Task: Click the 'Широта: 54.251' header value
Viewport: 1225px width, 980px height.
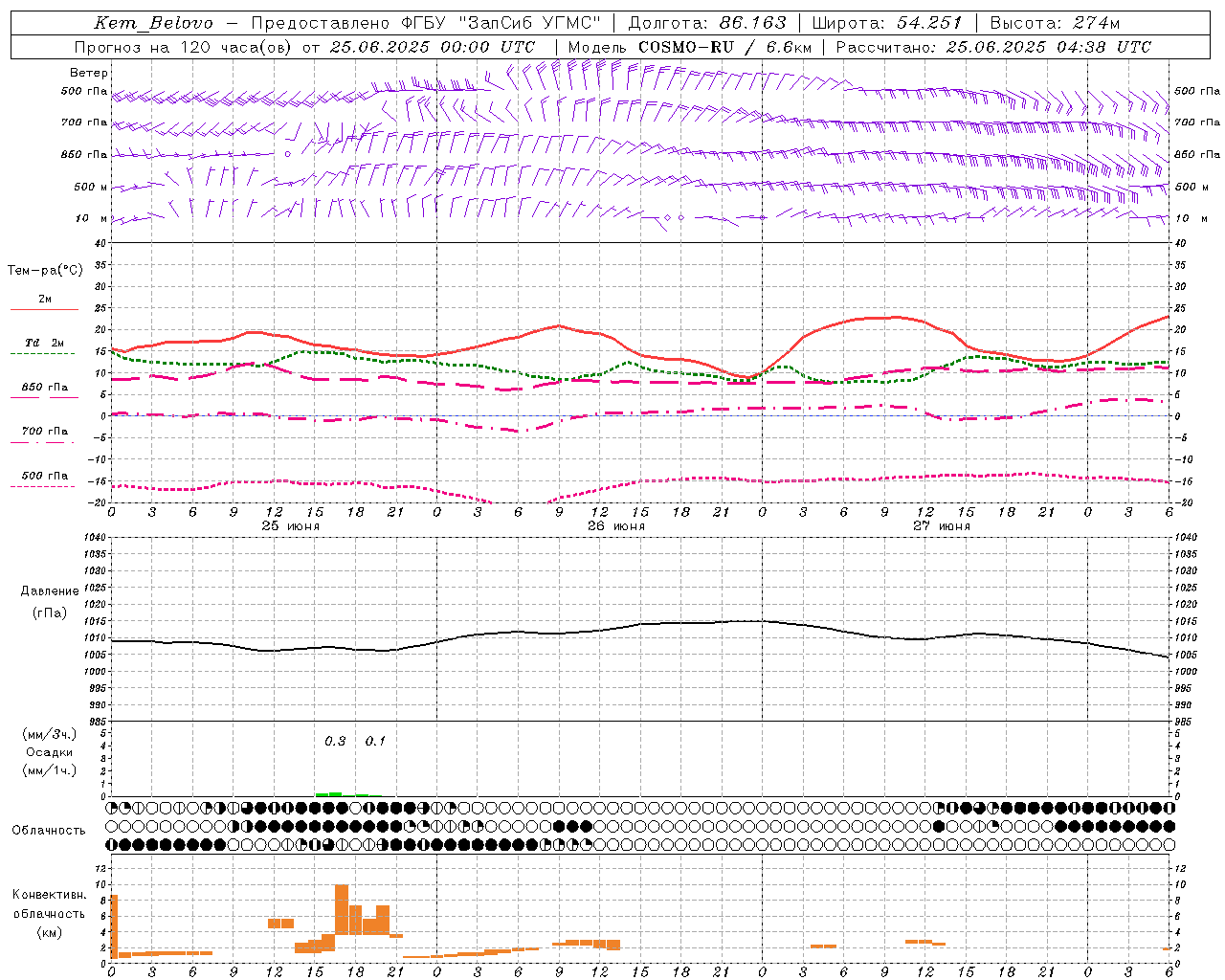Action: 886,23
